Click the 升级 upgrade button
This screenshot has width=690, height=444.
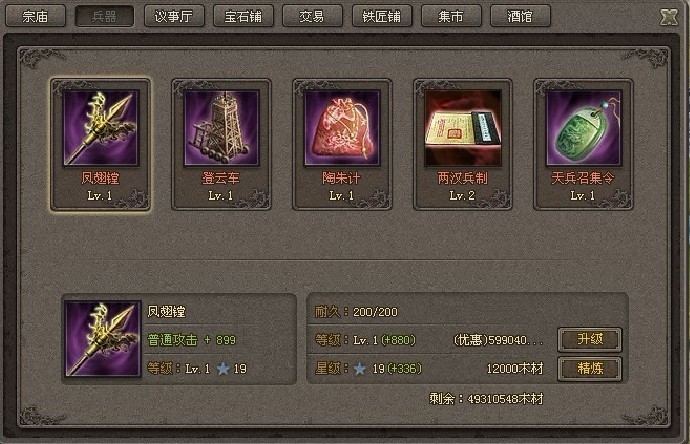pyautogui.click(x=590, y=339)
